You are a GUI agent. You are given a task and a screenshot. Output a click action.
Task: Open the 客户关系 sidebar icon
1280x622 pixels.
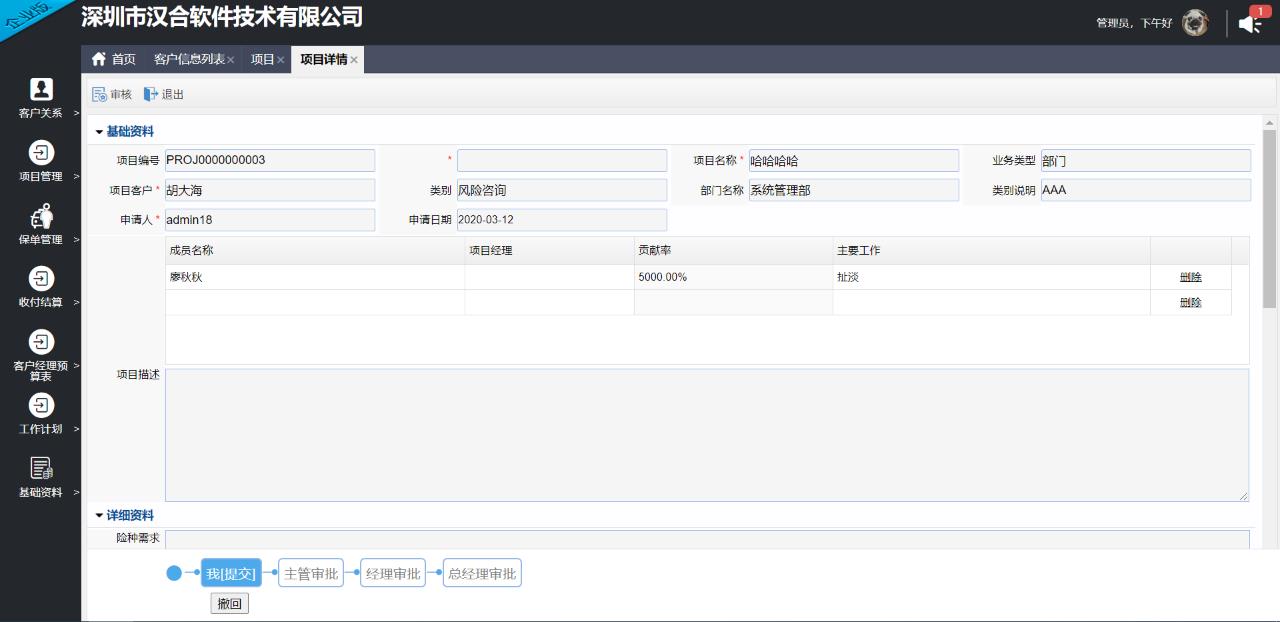41,89
